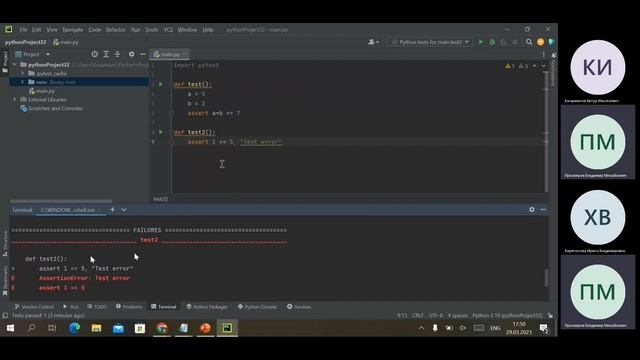Screen dimensions: 640x360
Task: Click the Python 3.10 interpreter status entry
Action: (x=507, y=316)
